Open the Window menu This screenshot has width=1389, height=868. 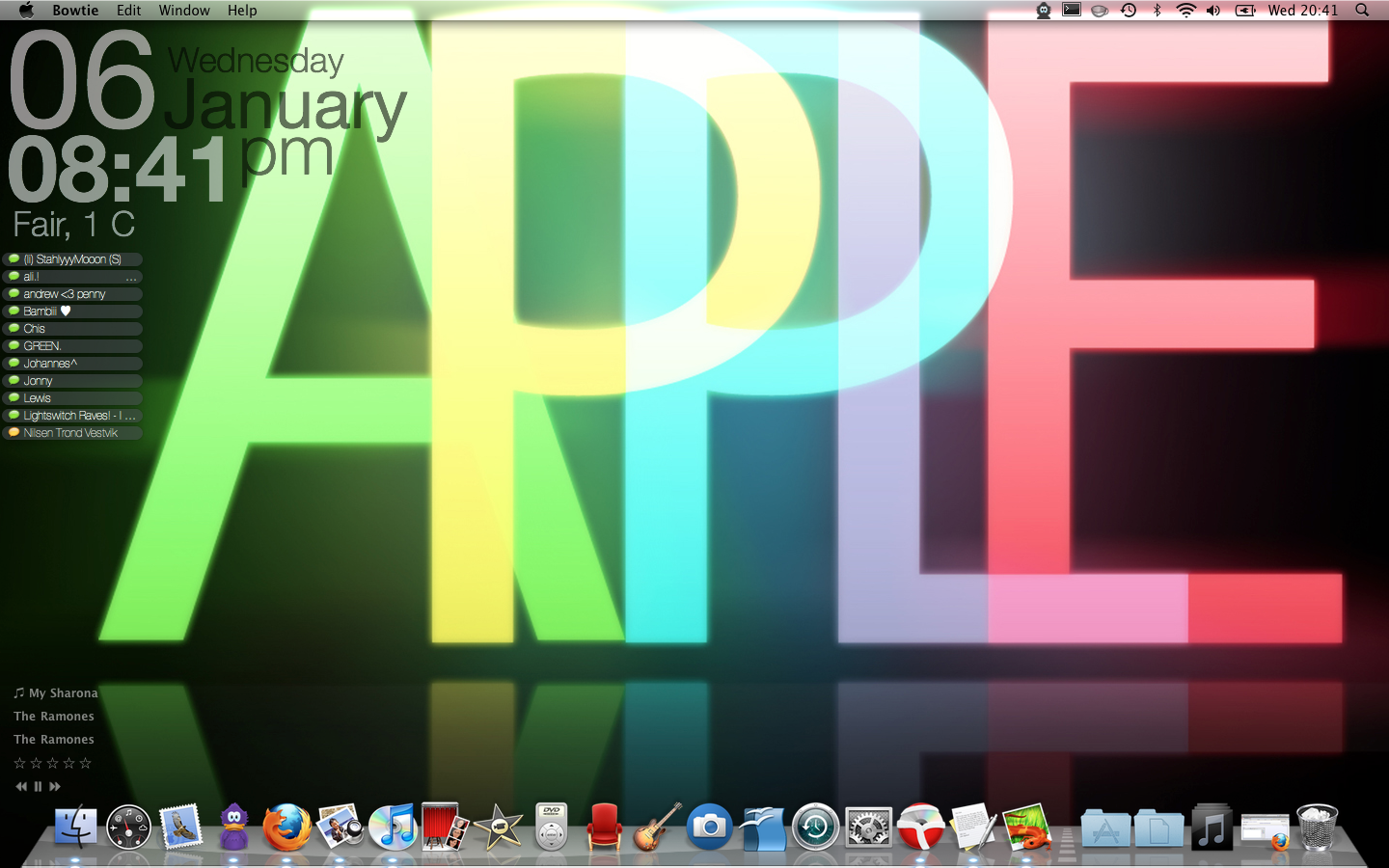pos(184,10)
